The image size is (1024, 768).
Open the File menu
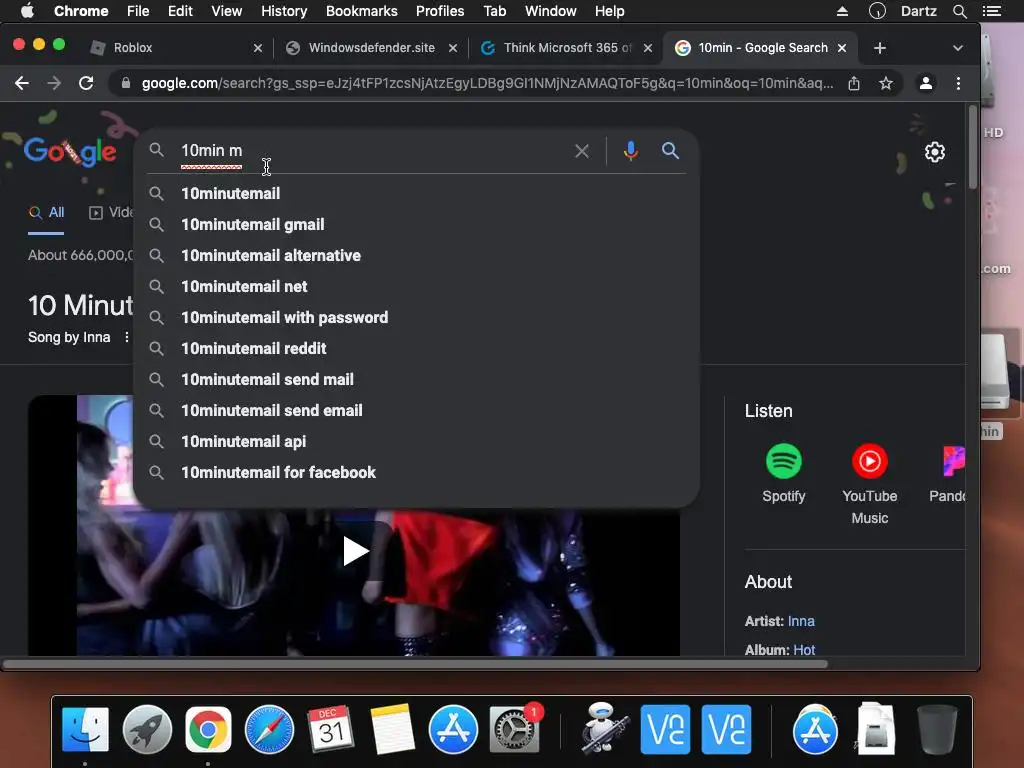(x=138, y=11)
